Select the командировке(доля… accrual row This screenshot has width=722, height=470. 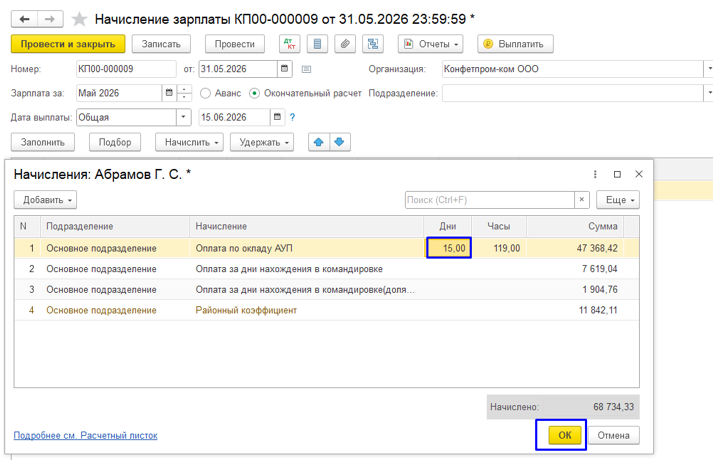coord(326,290)
